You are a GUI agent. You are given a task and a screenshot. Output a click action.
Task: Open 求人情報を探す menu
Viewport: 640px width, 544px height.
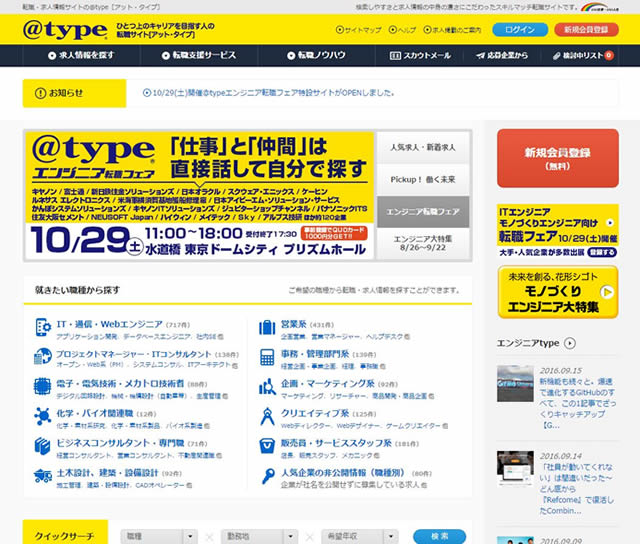tap(81, 56)
